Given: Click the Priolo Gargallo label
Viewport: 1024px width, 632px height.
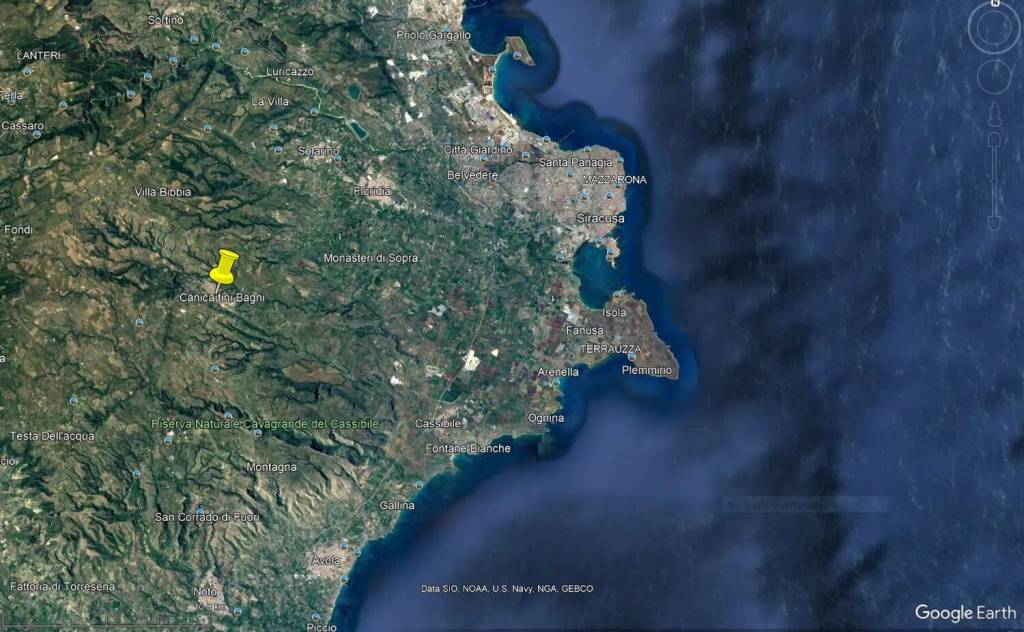Looking at the screenshot, I should (433, 35).
